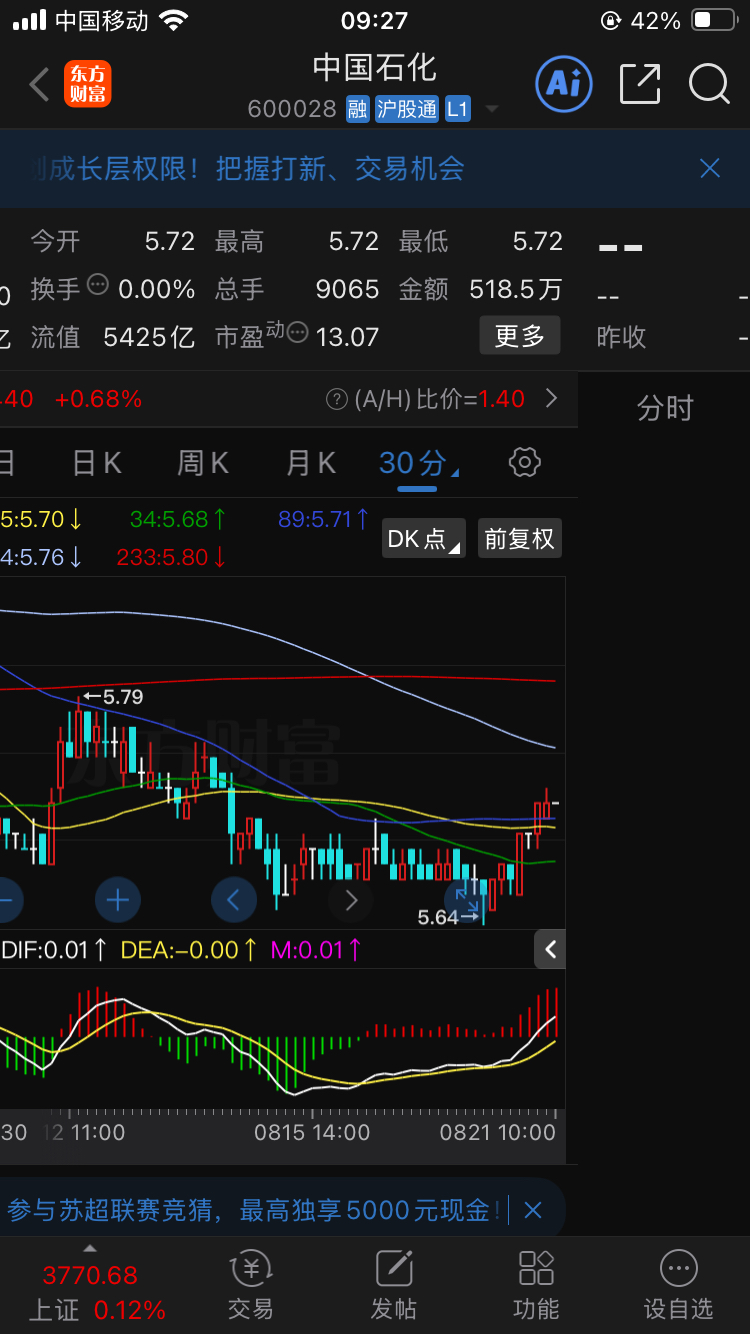Click the 市盈 dynamic info icon
The height and width of the screenshot is (1334, 750).
[x=298, y=332]
